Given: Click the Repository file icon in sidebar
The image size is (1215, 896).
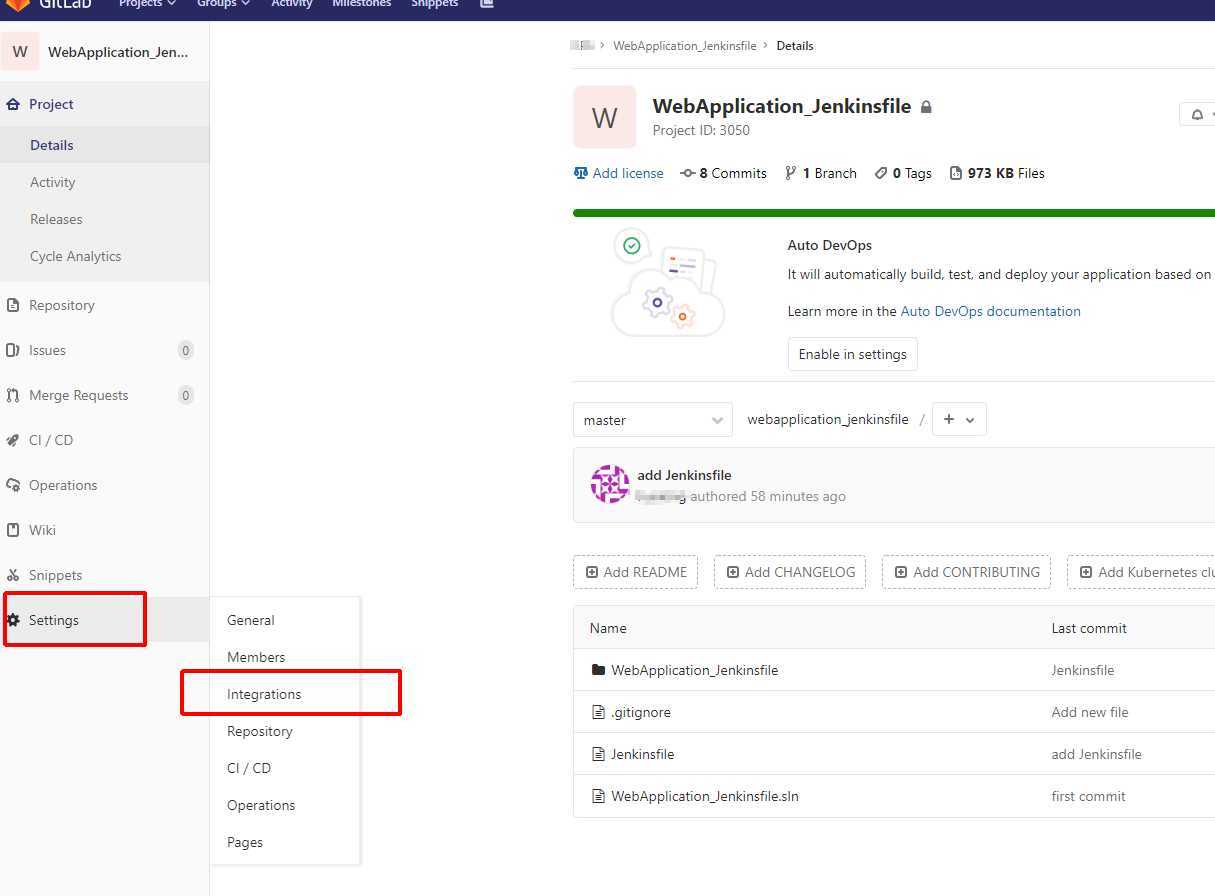Looking at the screenshot, I should [x=13, y=305].
